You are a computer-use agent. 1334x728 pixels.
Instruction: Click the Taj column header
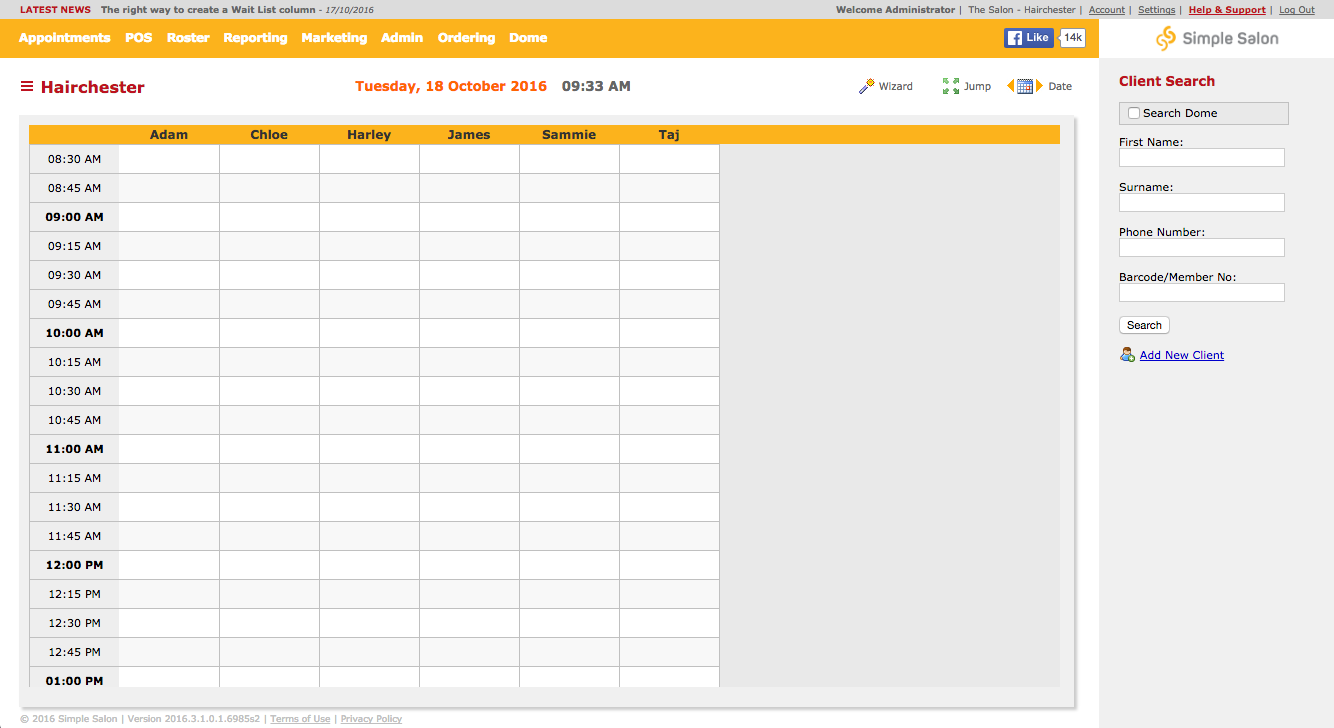669,135
